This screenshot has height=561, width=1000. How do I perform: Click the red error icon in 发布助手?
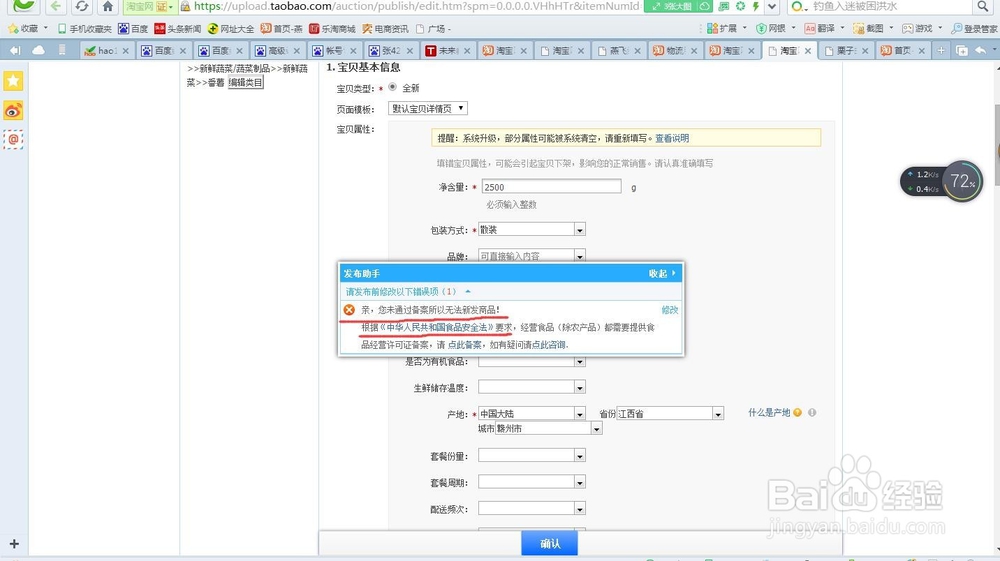349,310
